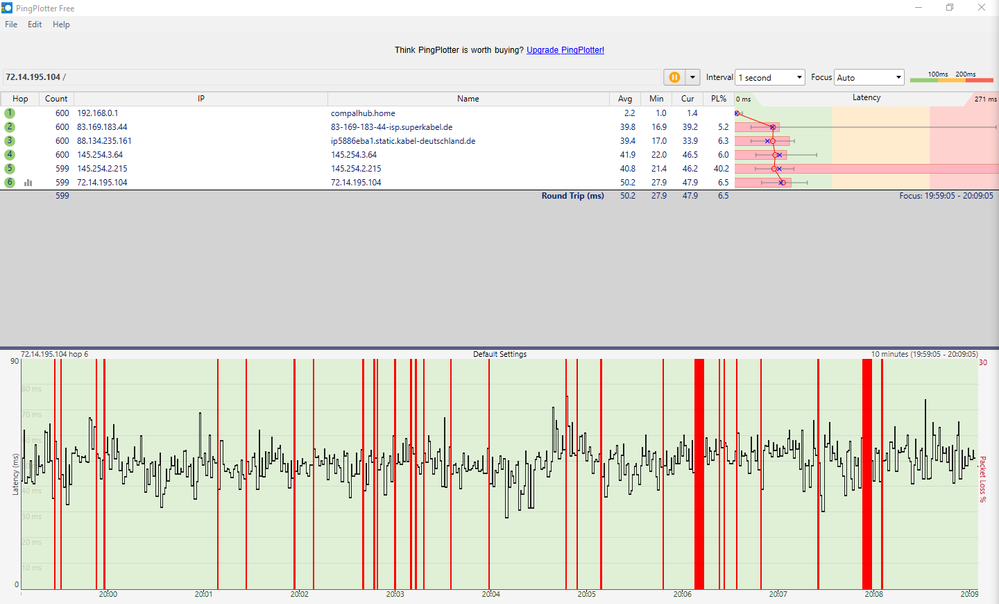Toggle the graph bar icon on hop 6

point(28,183)
